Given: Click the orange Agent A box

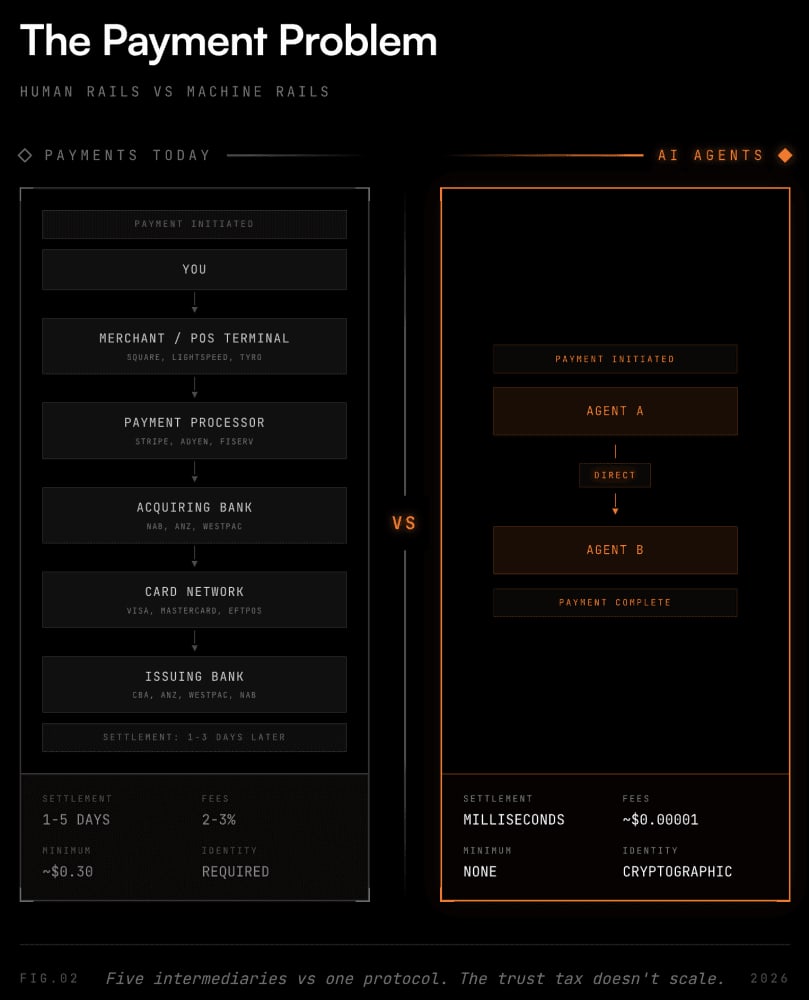Looking at the screenshot, I should (x=615, y=411).
